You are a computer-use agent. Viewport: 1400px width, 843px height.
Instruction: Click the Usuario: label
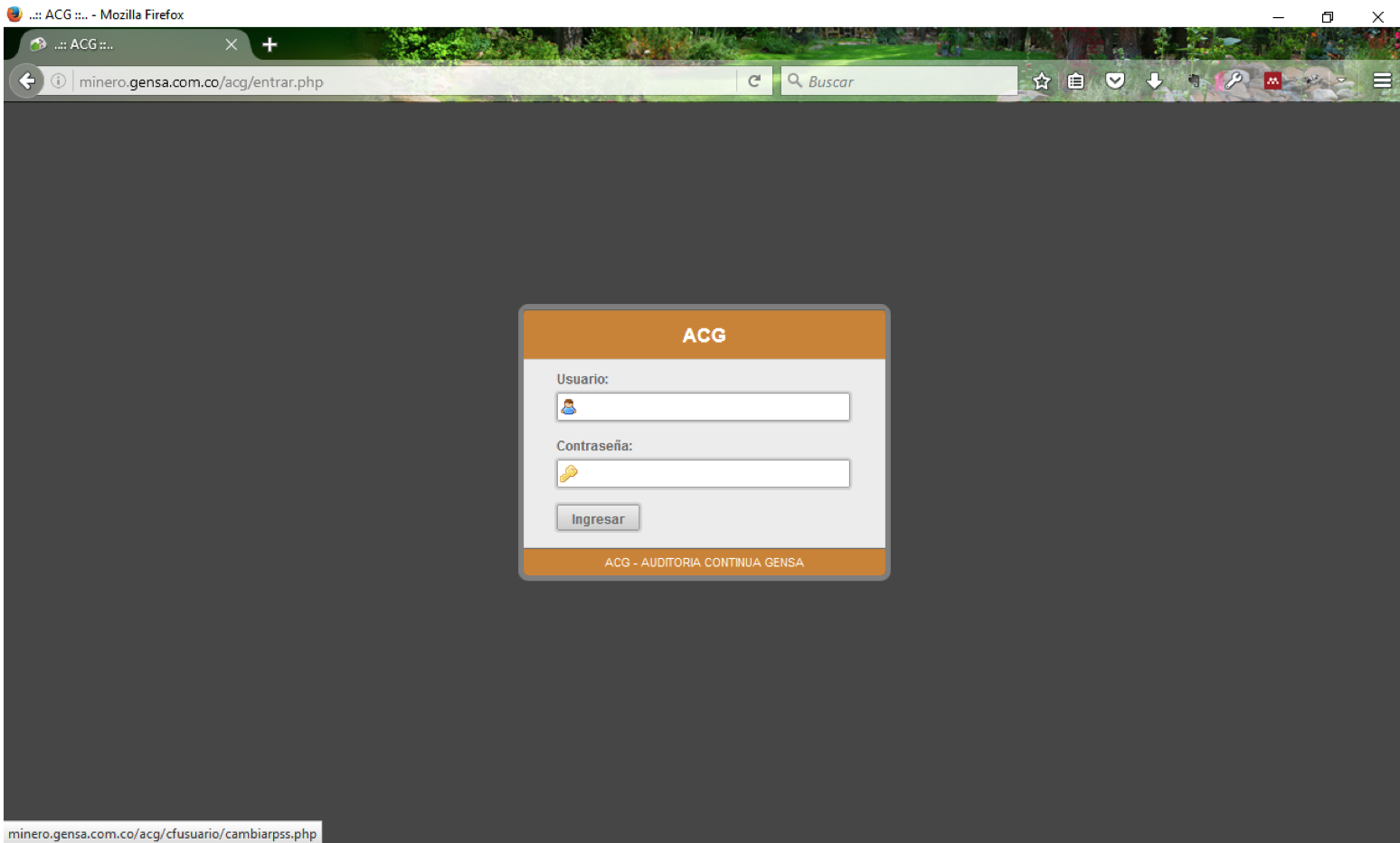[x=582, y=379]
